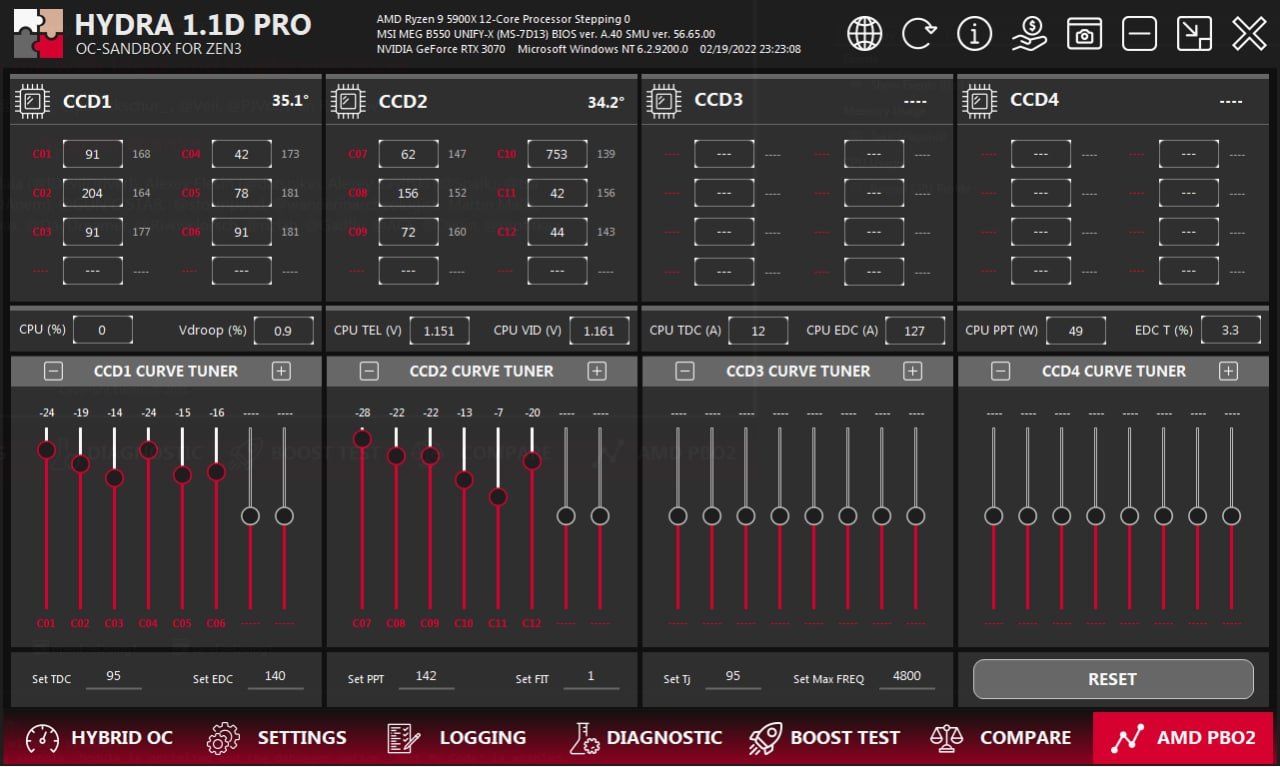Click the CPU TEL (V) value box

point(439,331)
